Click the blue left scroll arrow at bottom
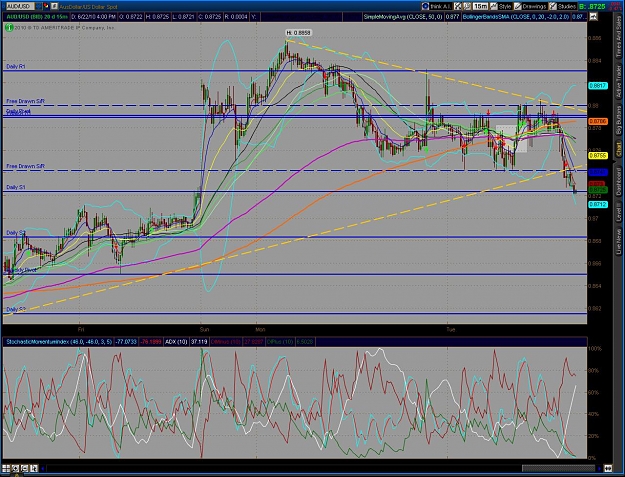Image resolution: width=625 pixels, height=477 pixels. pos(43,469)
